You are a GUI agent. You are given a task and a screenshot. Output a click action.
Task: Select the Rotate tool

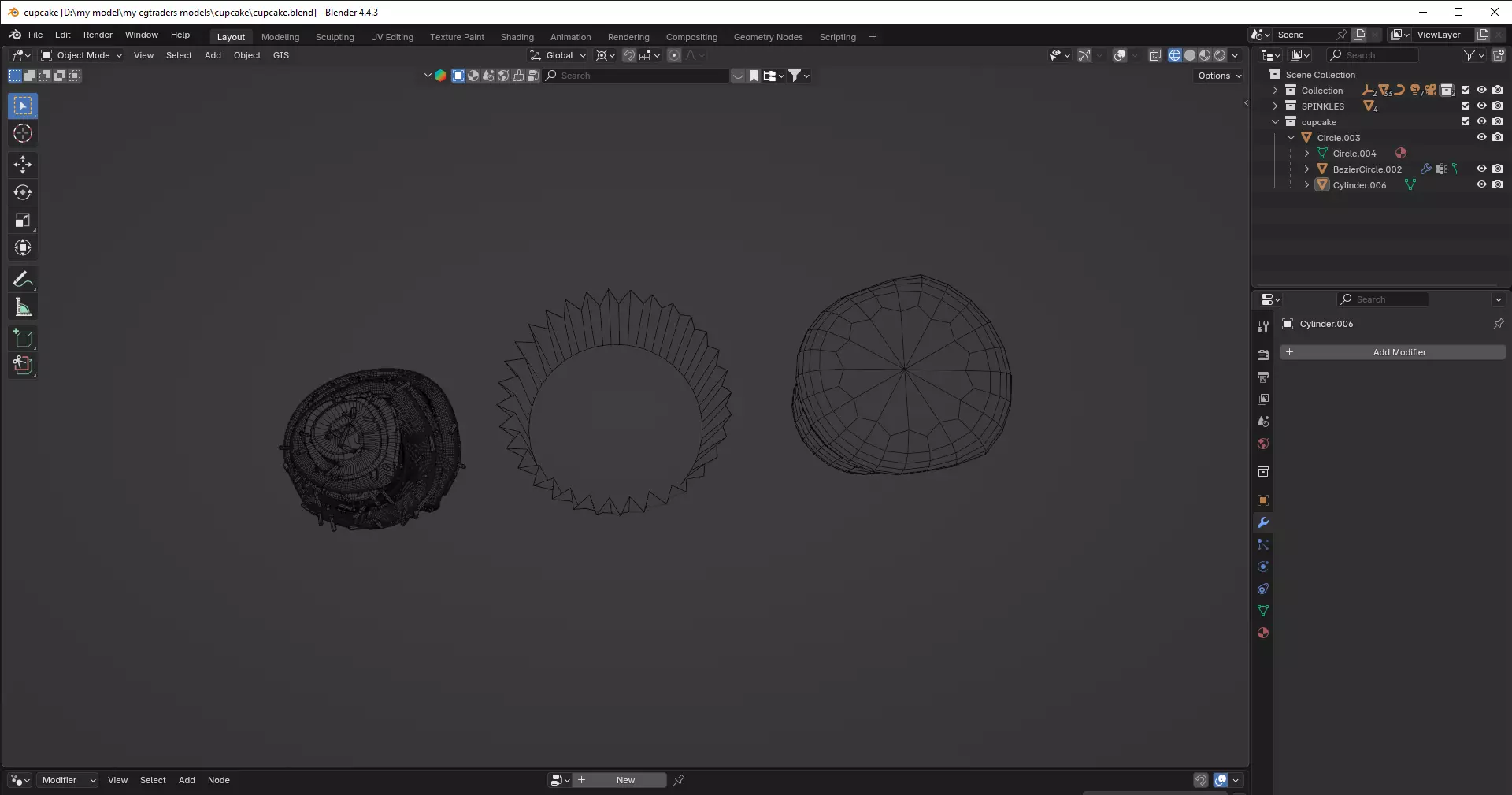23,192
